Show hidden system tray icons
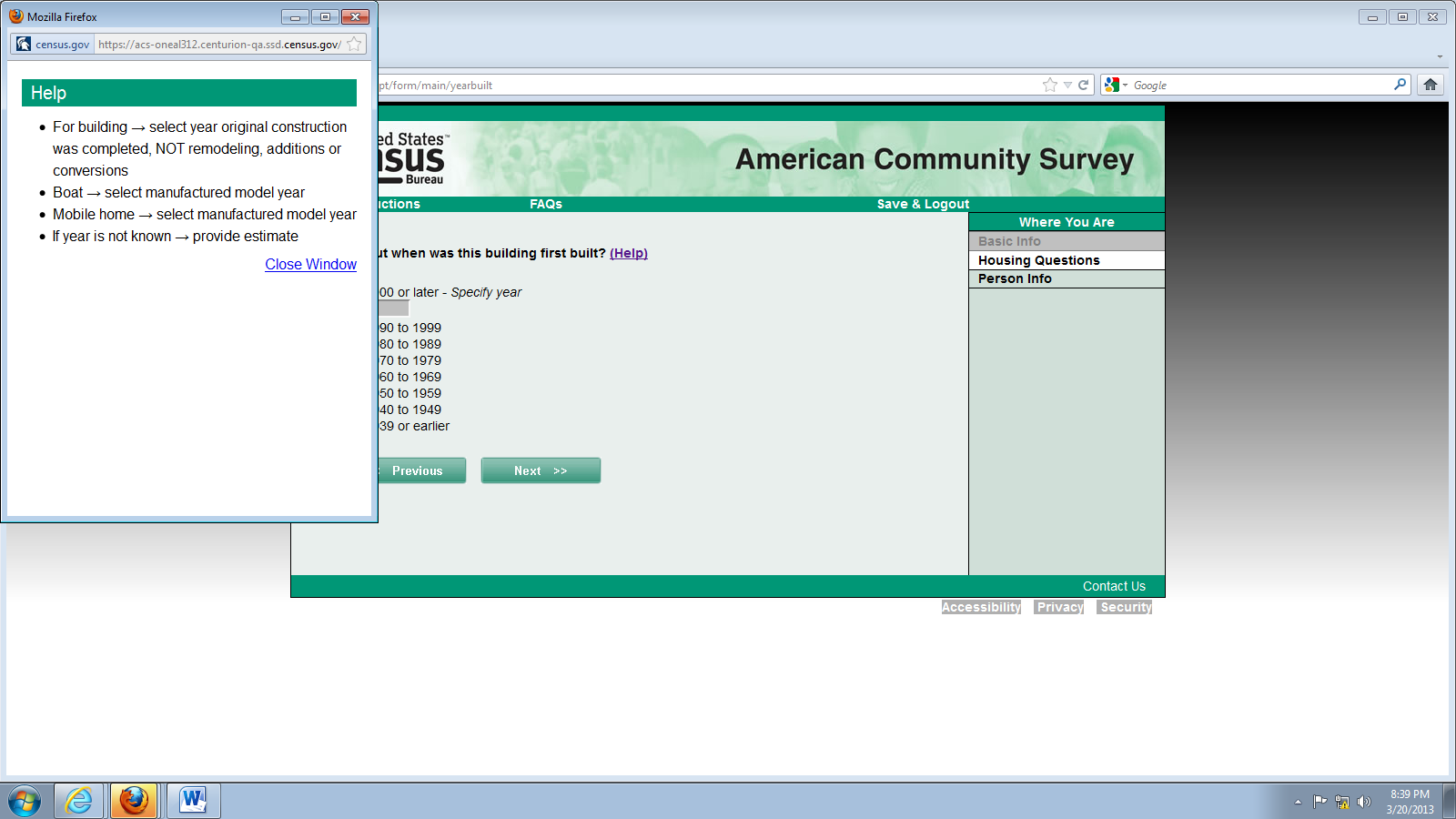1456x819 pixels. (x=1298, y=802)
